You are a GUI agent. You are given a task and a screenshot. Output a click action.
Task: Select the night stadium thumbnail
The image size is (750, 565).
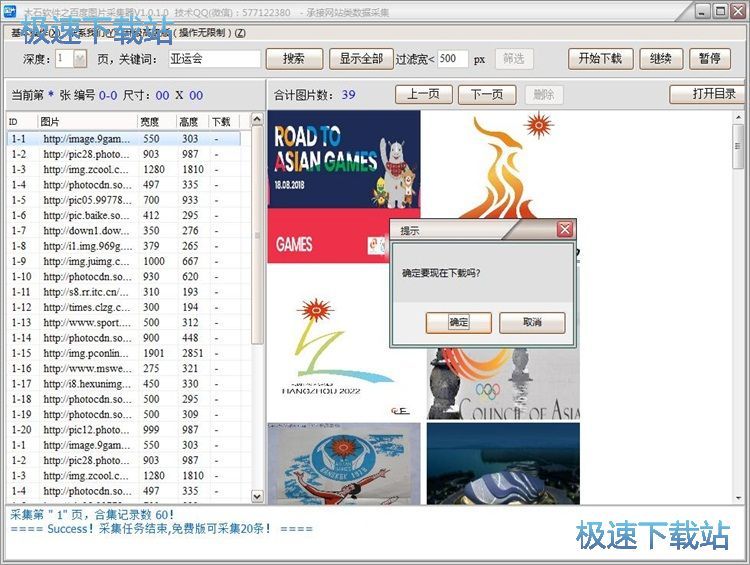[503, 464]
